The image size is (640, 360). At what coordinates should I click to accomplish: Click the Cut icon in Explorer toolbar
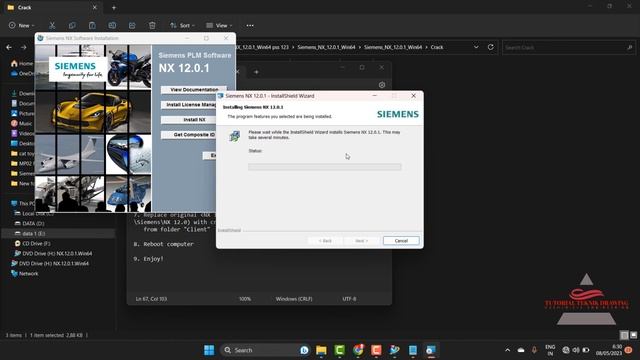coord(52,25)
